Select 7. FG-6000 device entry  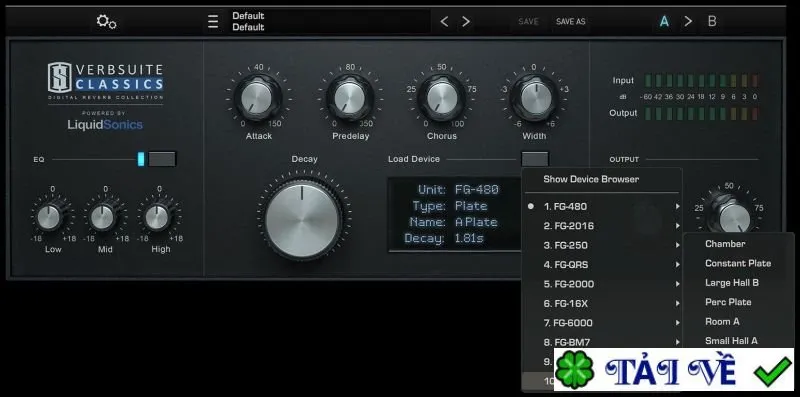click(x=602, y=322)
